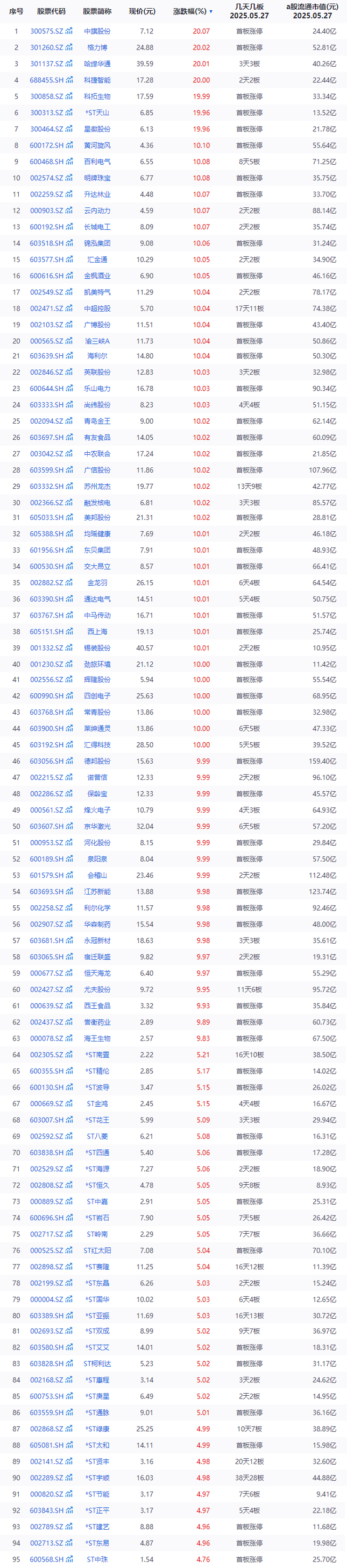
Task: Open the chart icon beside 301260.SZ
Action: 69,47
